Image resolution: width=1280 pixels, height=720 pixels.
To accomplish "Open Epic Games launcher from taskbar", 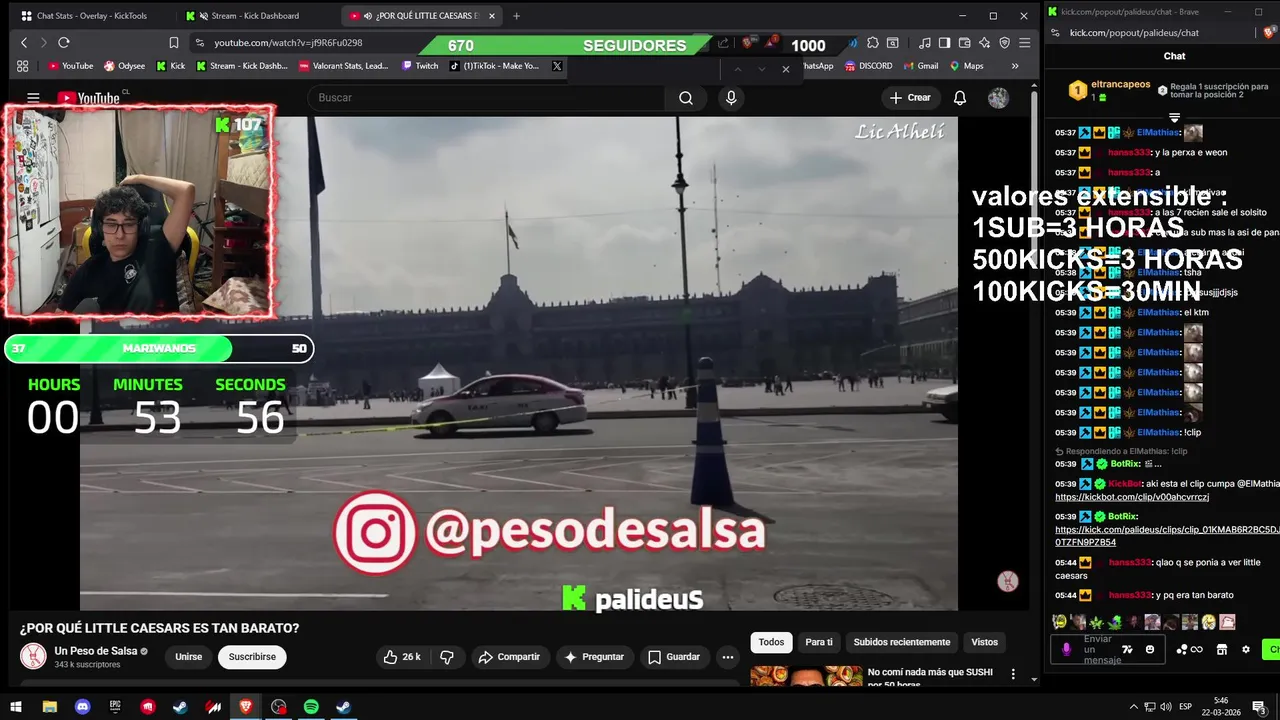I will click(x=115, y=707).
